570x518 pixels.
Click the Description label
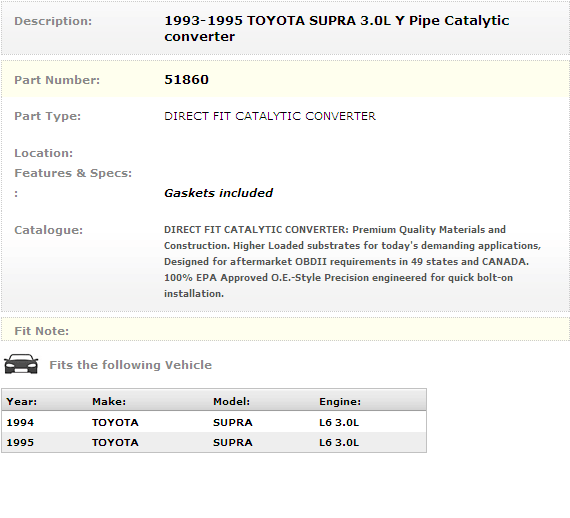[53, 21]
